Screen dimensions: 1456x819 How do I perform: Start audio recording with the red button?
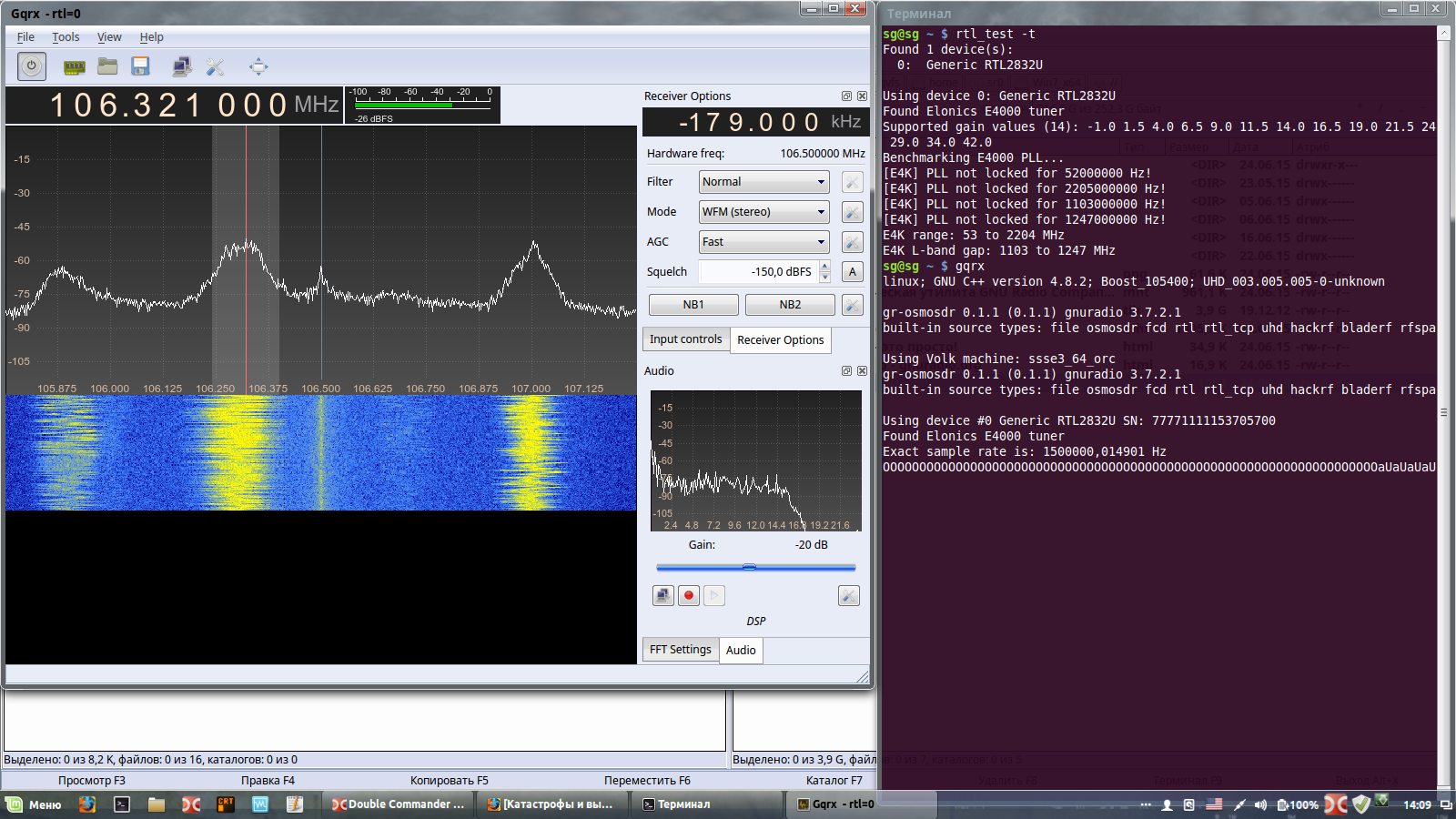point(689,595)
